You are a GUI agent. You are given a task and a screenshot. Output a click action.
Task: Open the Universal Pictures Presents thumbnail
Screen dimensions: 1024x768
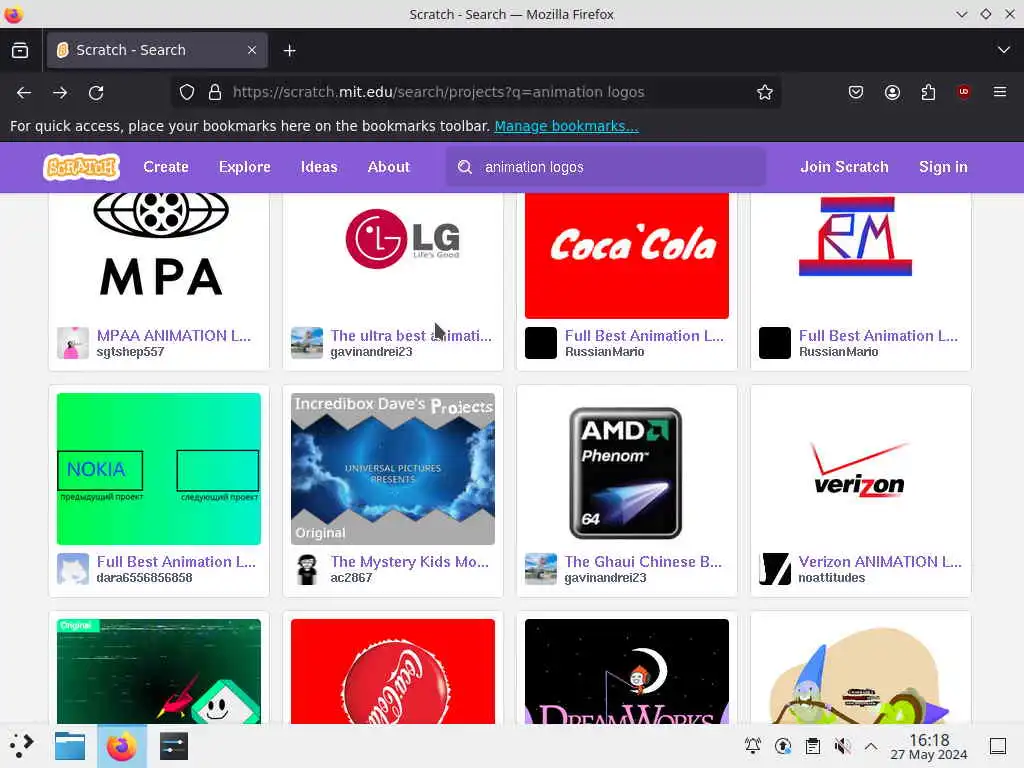[392, 469]
